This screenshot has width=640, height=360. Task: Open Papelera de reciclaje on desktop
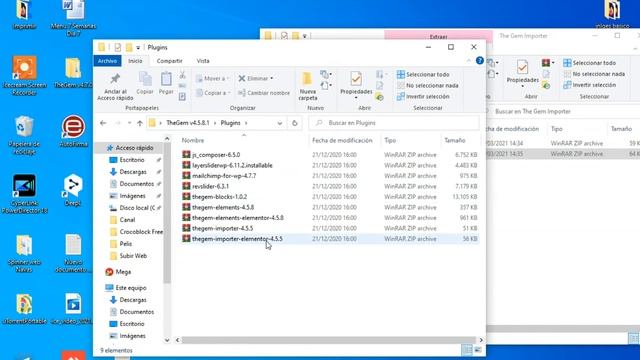click(24, 135)
